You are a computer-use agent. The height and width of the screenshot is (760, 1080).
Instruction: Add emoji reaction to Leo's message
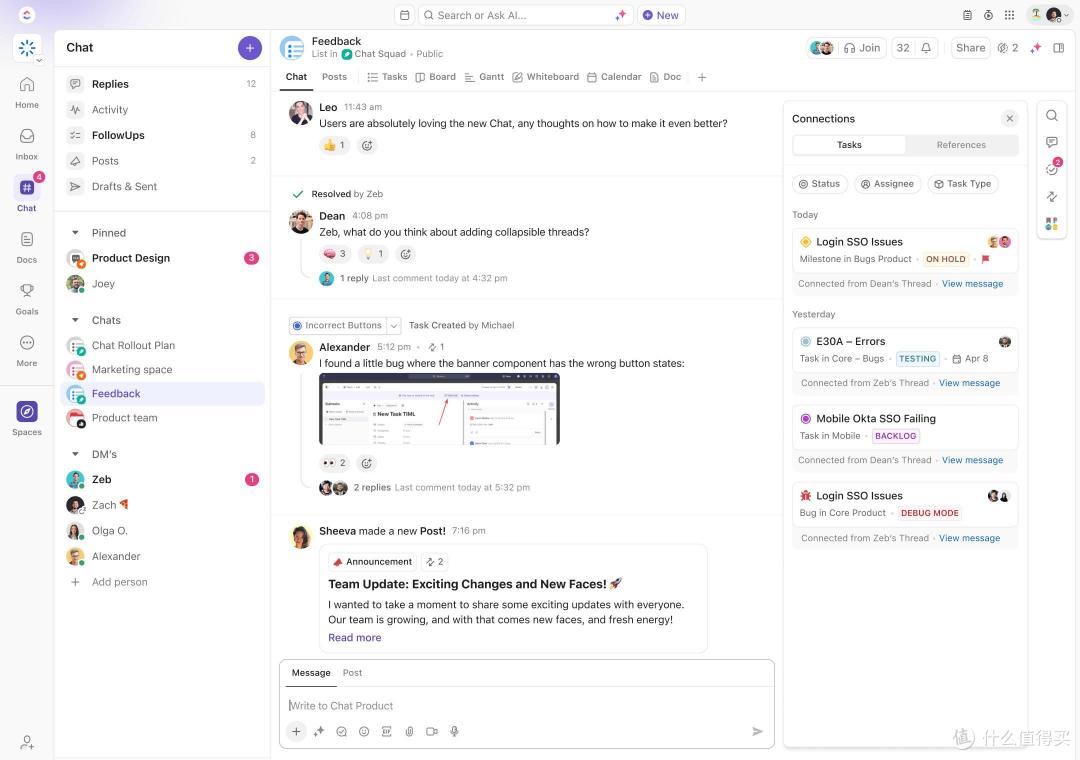click(x=367, y=145)
